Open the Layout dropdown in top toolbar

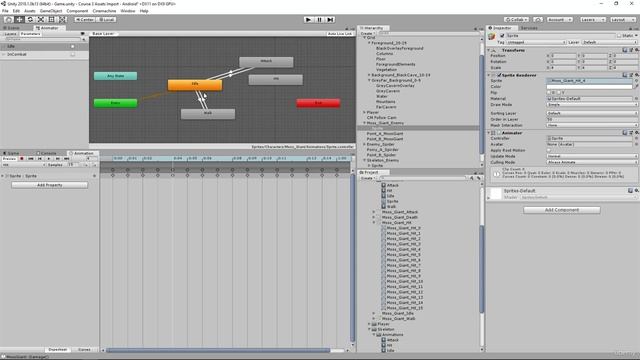pyautogui.click(x=622, y=20)
